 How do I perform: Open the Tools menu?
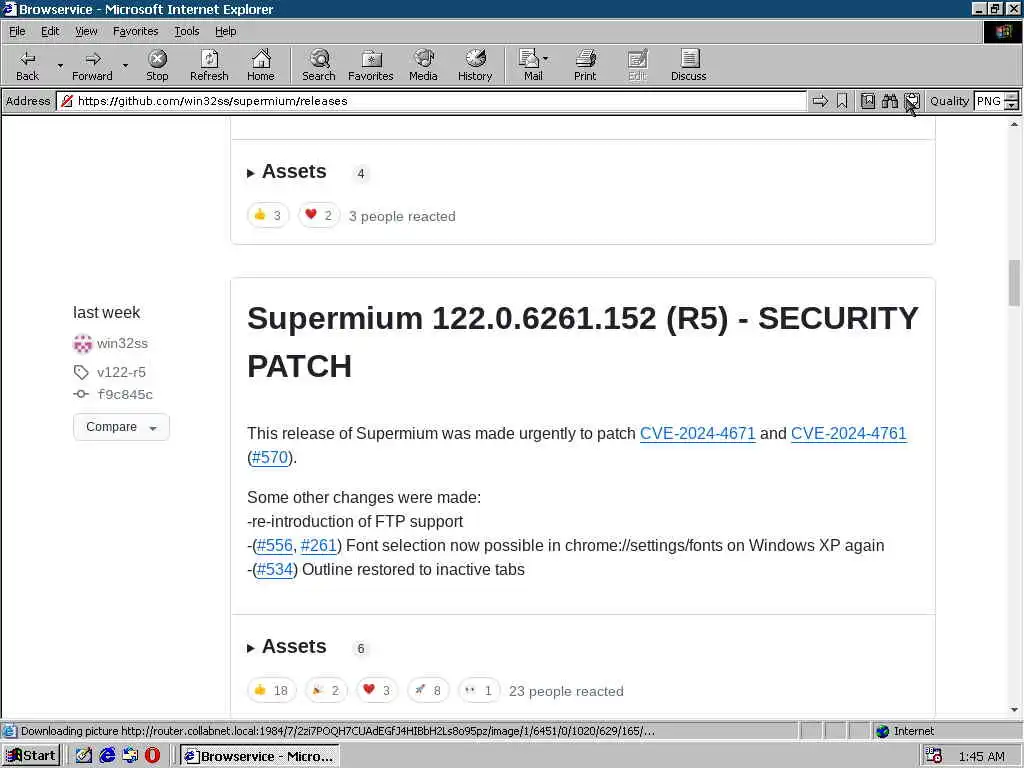pos(187,31)
